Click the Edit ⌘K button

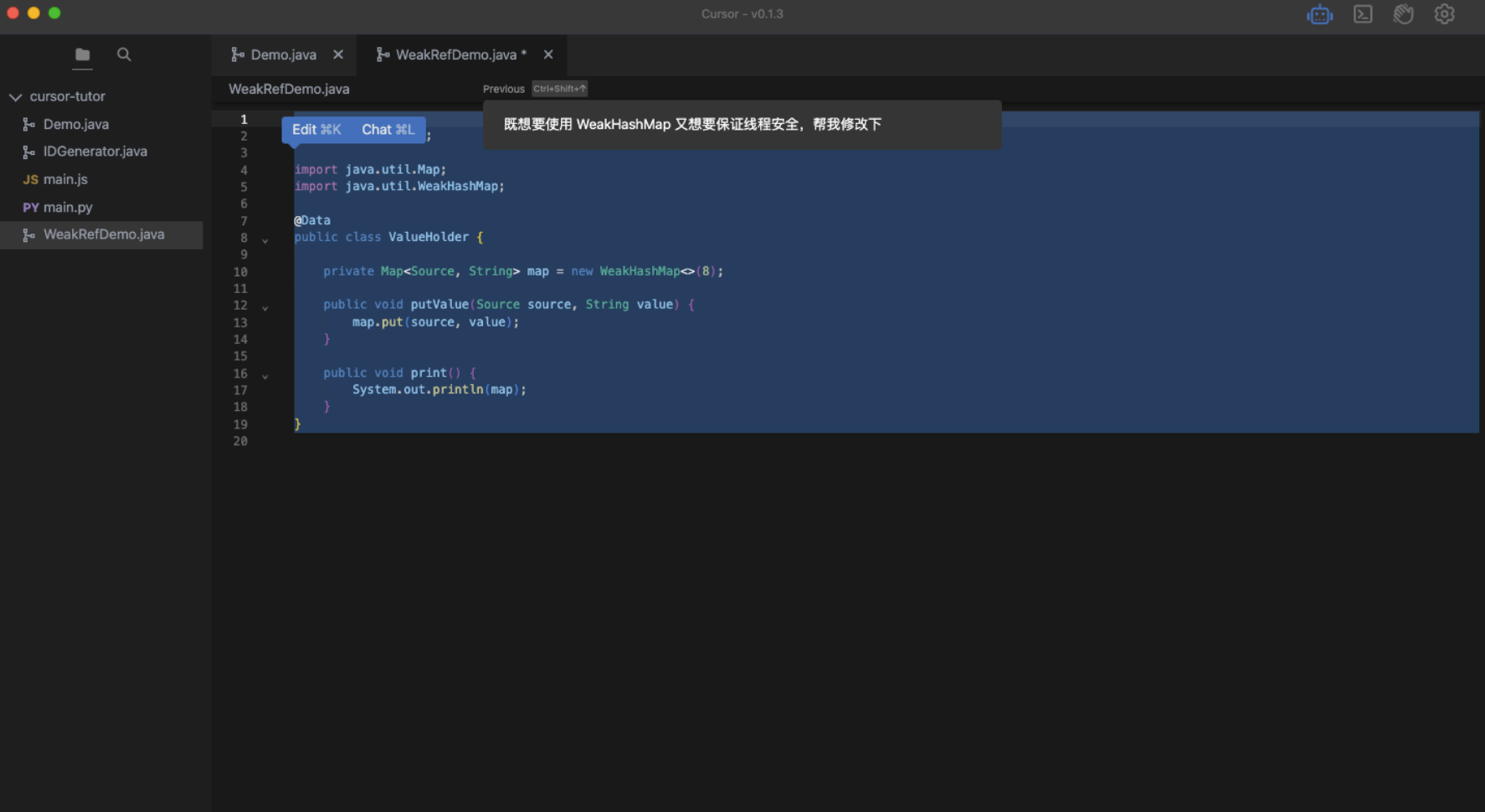(x=316, y=130)
